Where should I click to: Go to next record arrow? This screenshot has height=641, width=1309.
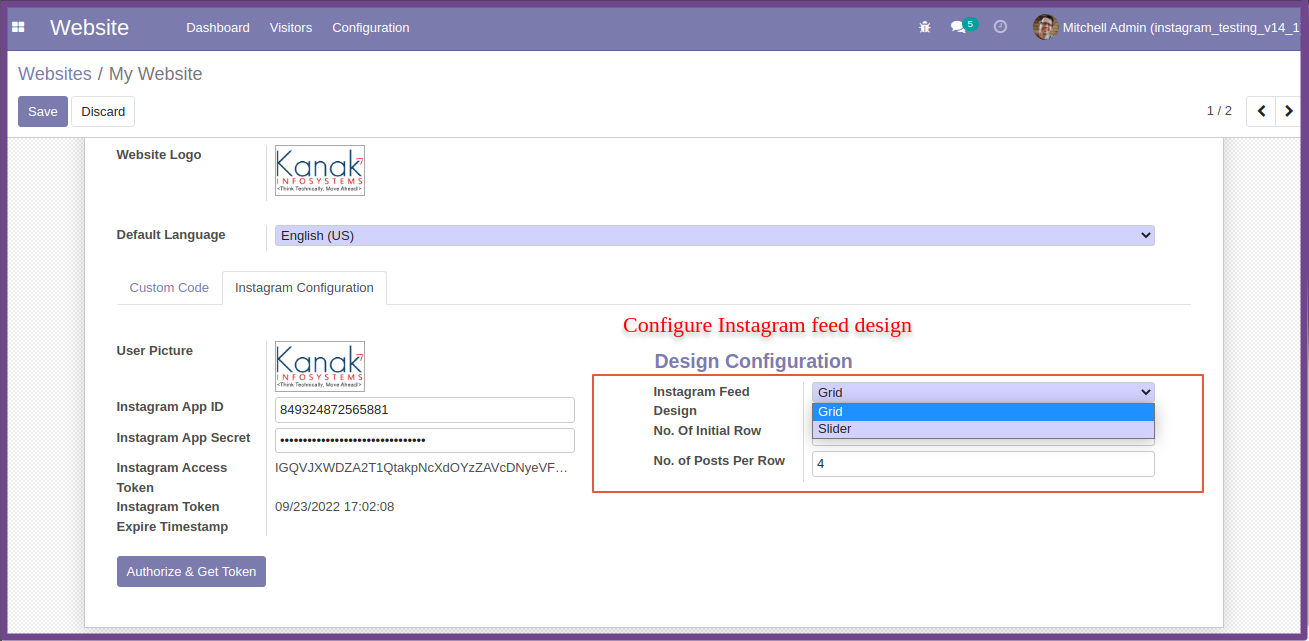pyautogui.click(x=1289, y=111)
